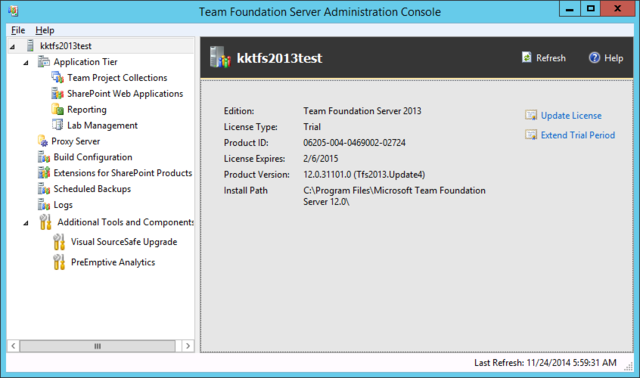The height and width of the screenshot is (378, 640).
Task: Select the kktfs2013test root label
Action: (65, 46)
